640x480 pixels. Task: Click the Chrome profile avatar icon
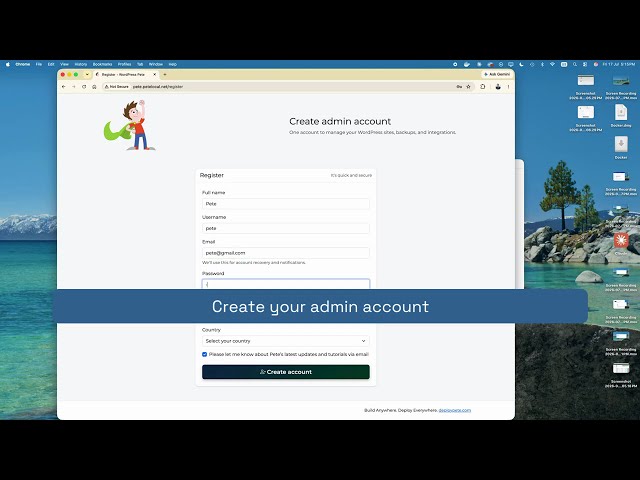(498, 87)
